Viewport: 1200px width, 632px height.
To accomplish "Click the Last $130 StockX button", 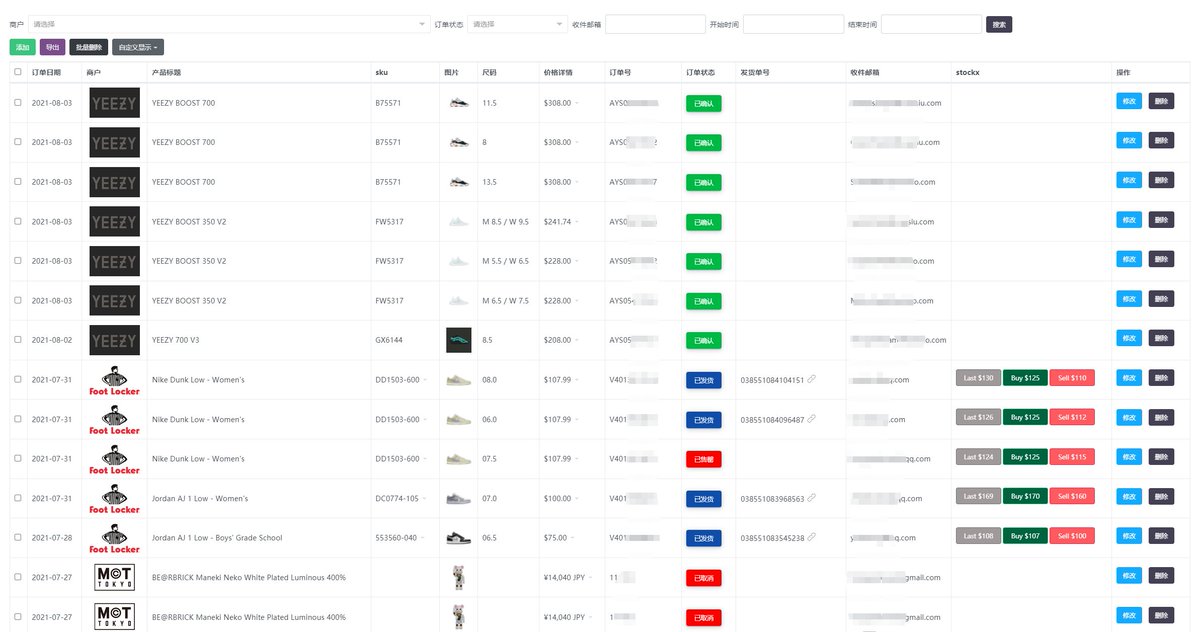I will pos(978,378).
